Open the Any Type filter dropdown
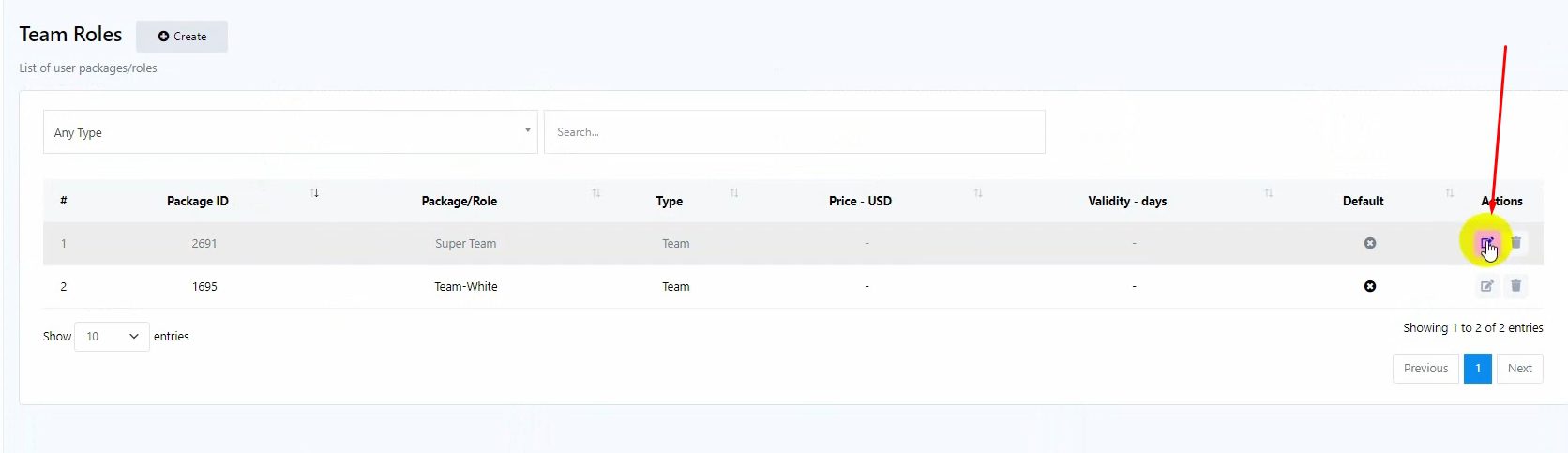 (x=290, y=132)
